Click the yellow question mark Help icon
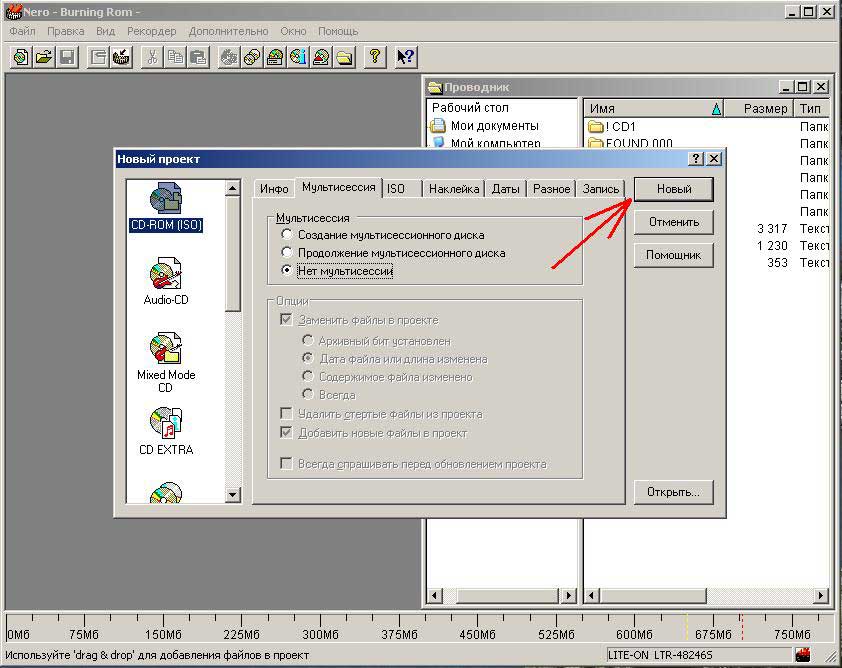Viewport: 842px width, 668px height. tap(375, 56)
